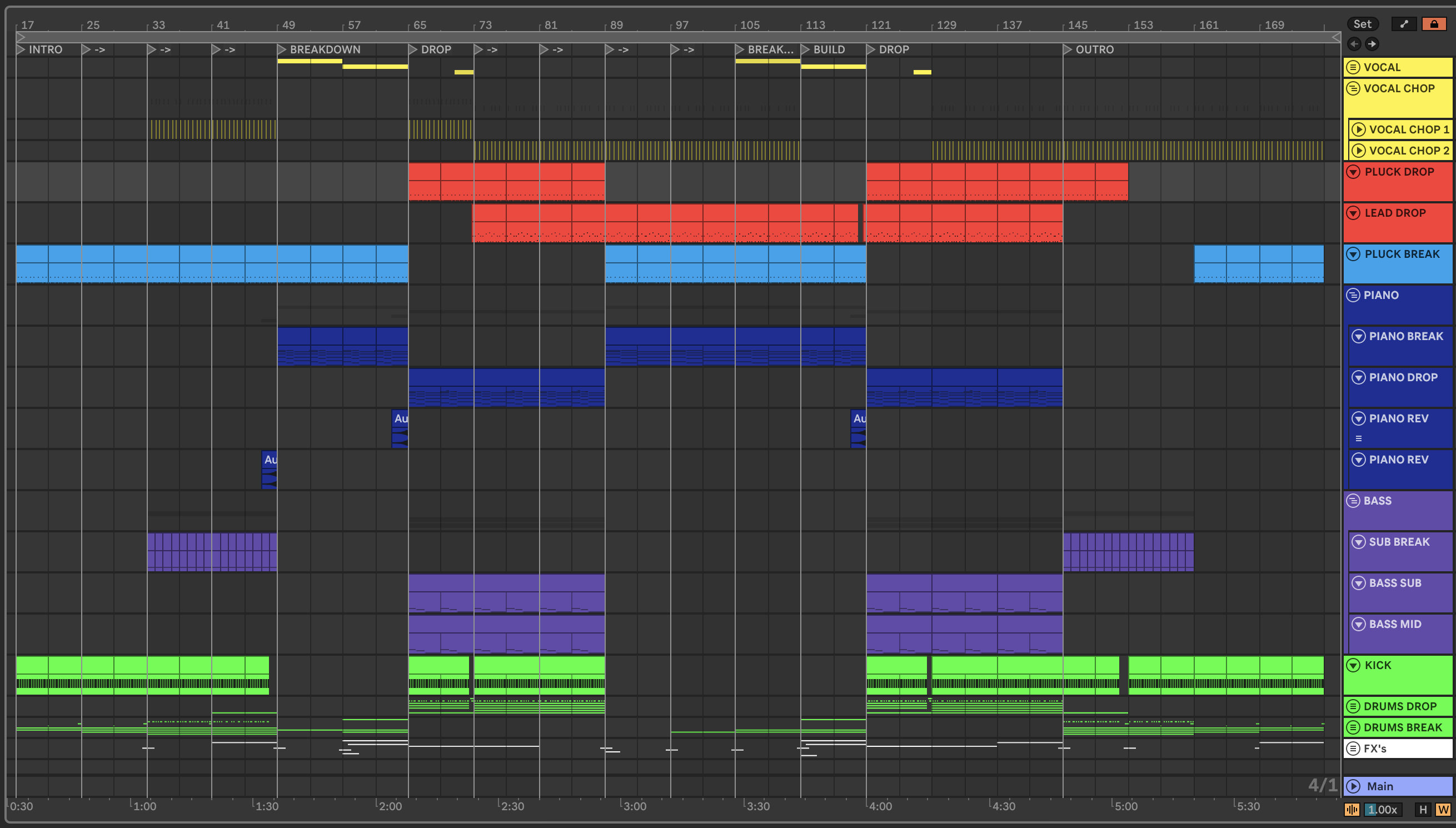Click the VOCAL CHOP 1 play icon
Viewport: 1456px width, 828px height.
1358,129
